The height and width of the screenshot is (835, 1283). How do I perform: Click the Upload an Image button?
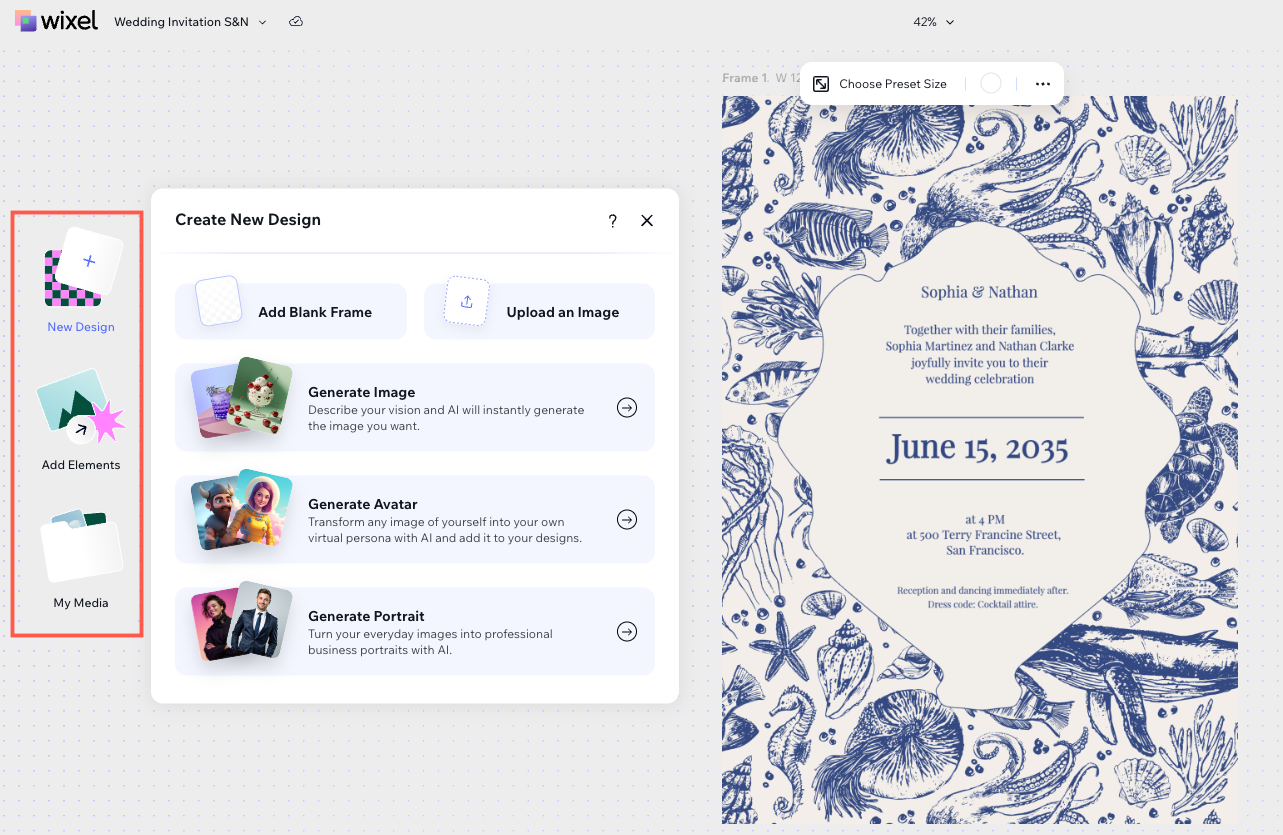click(x=539, y=311)
